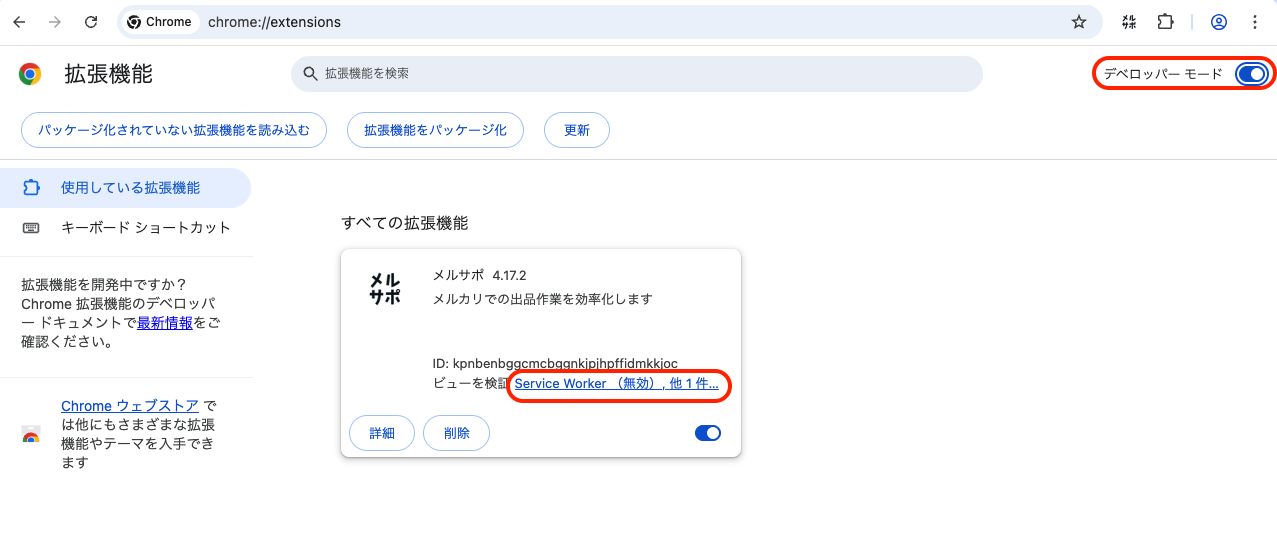Screen dimensions: 1277x533
Task: Toggle デベロッパー モード switch
Action: click(x=1250, y=74)
